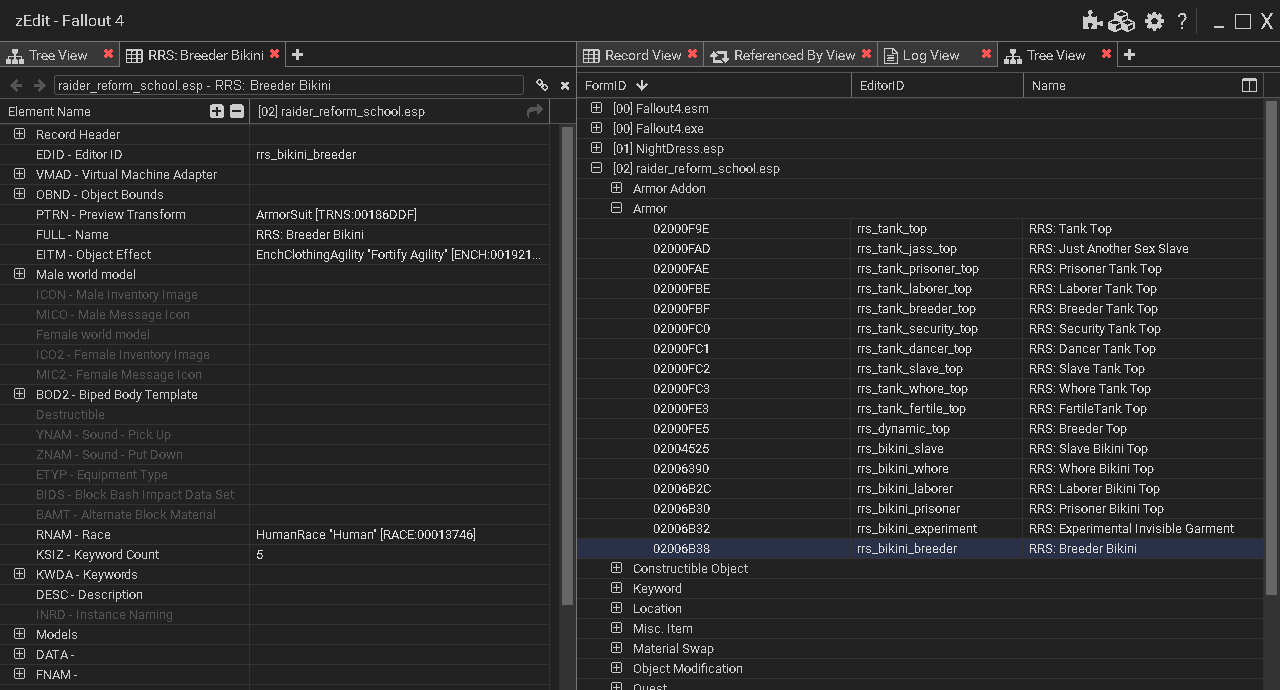This screenshot has height=690, width=1280.
Task: Click the collapse all minus icon
Action: pos(237,111)
